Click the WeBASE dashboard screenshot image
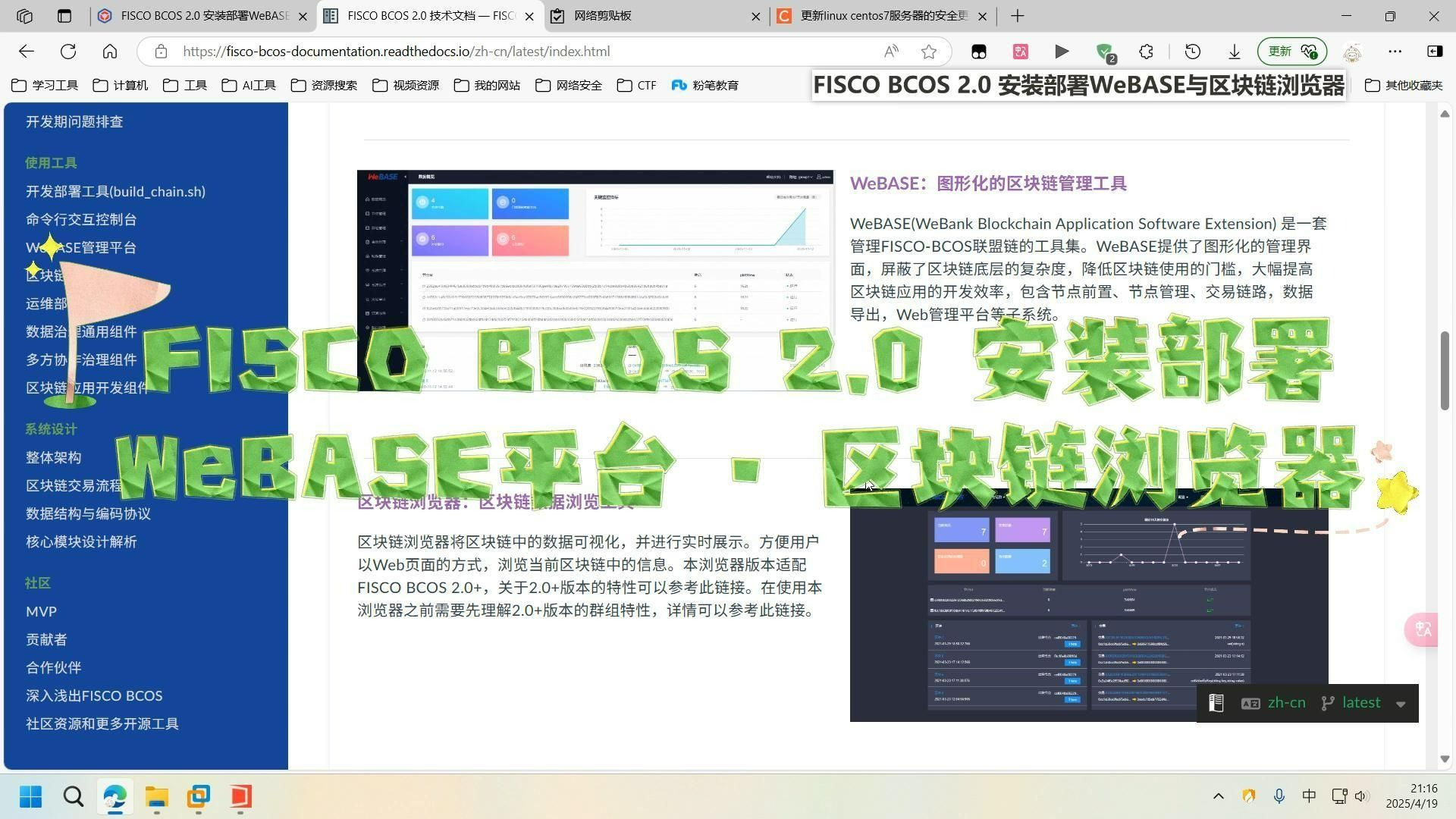 tap(595, 281)
